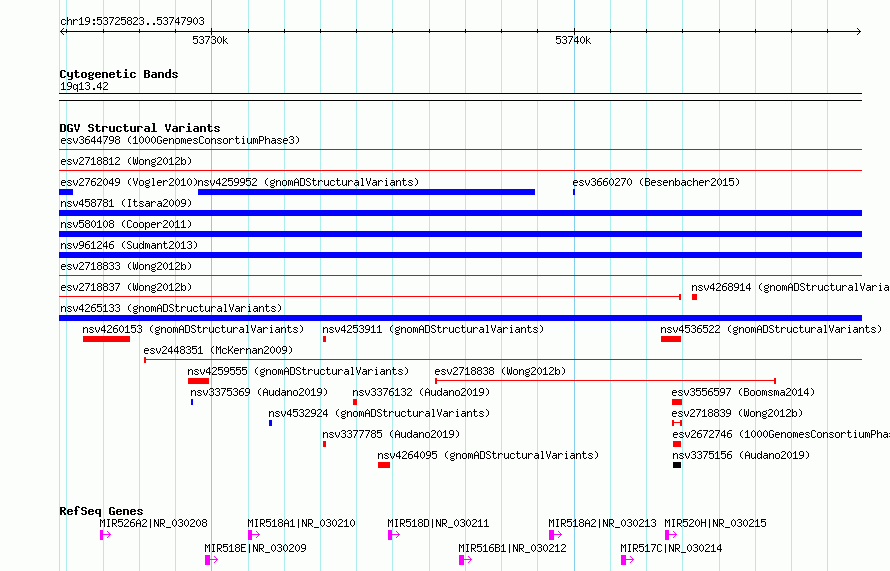
Task: Select the red nsv4253911 marker
Action: coord(324,339)
